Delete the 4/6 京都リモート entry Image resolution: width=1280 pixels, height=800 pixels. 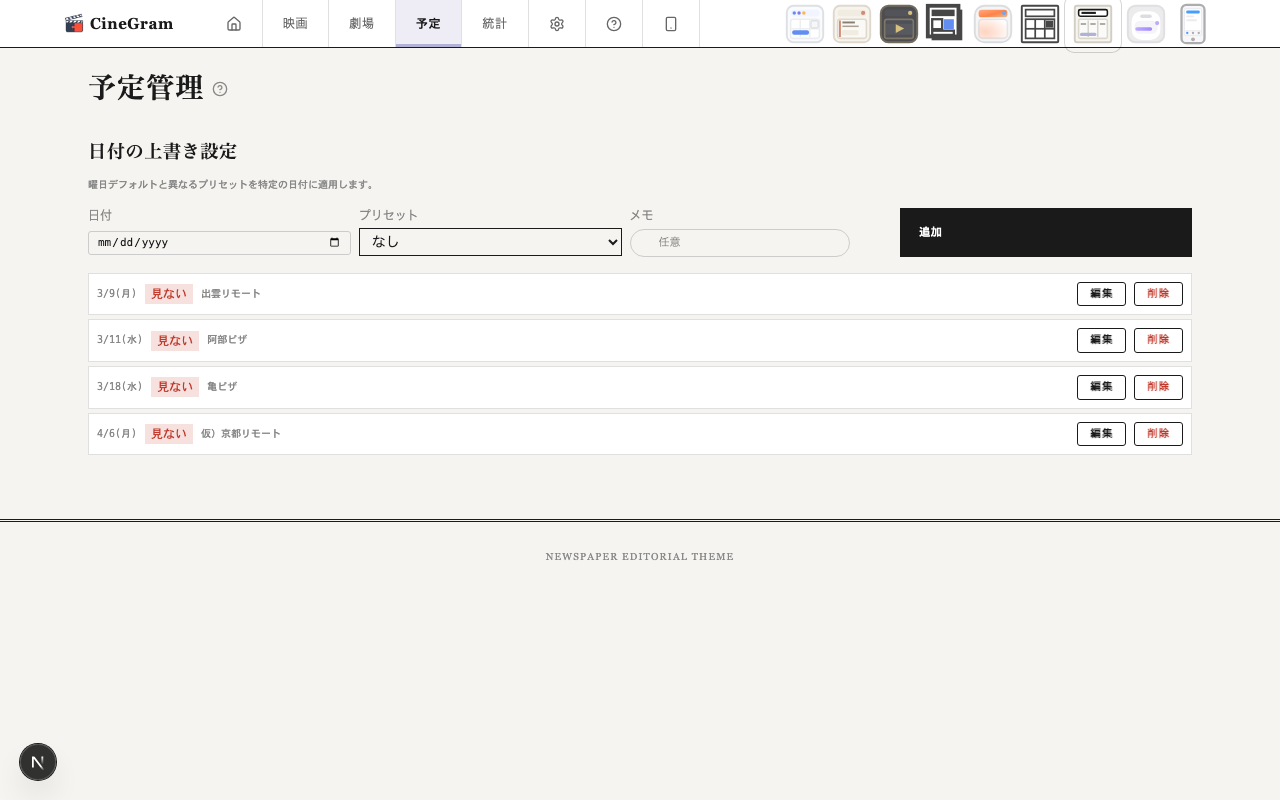1158,434
